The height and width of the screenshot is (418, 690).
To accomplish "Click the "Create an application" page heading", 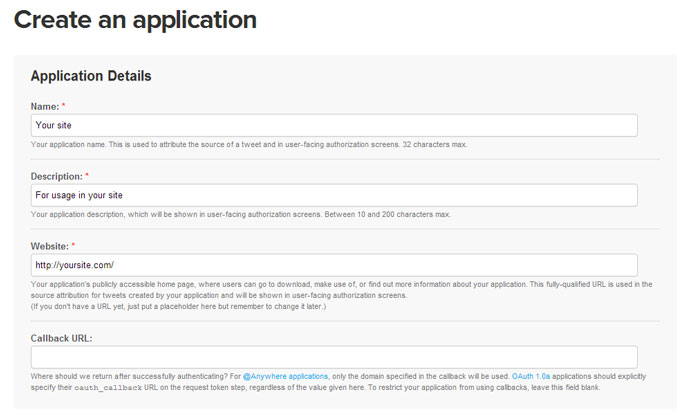I will point(135,20).
